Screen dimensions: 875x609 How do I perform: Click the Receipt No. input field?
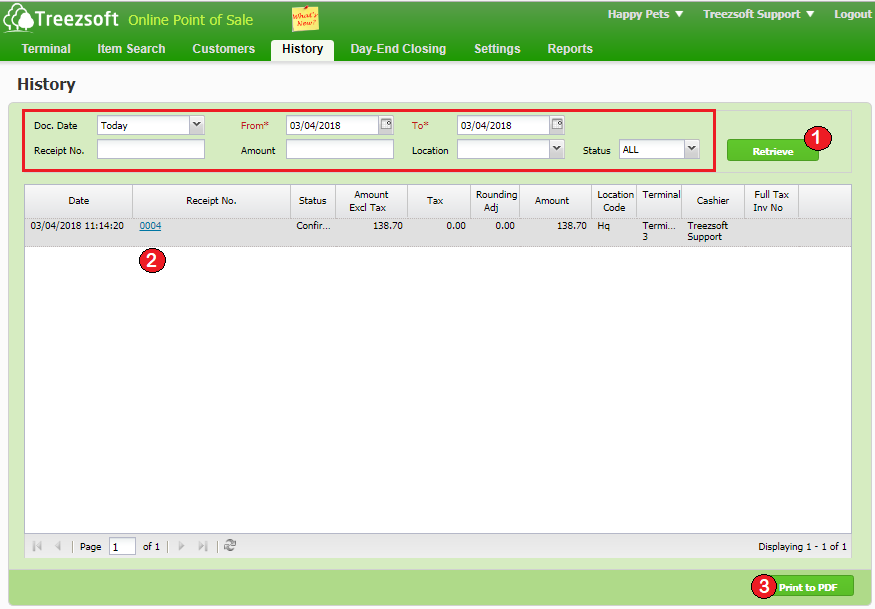[x=151, y=150]
